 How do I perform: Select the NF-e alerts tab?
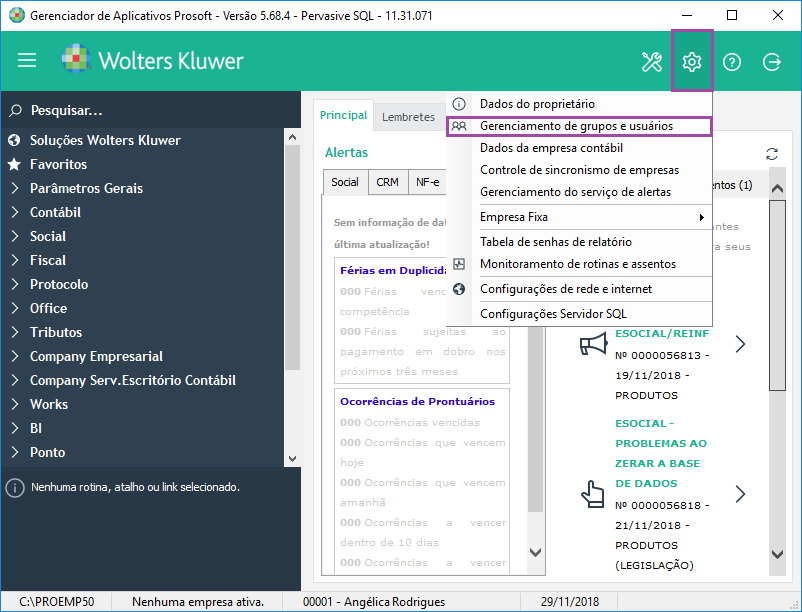pyautogui.click(x=428, y=182)
